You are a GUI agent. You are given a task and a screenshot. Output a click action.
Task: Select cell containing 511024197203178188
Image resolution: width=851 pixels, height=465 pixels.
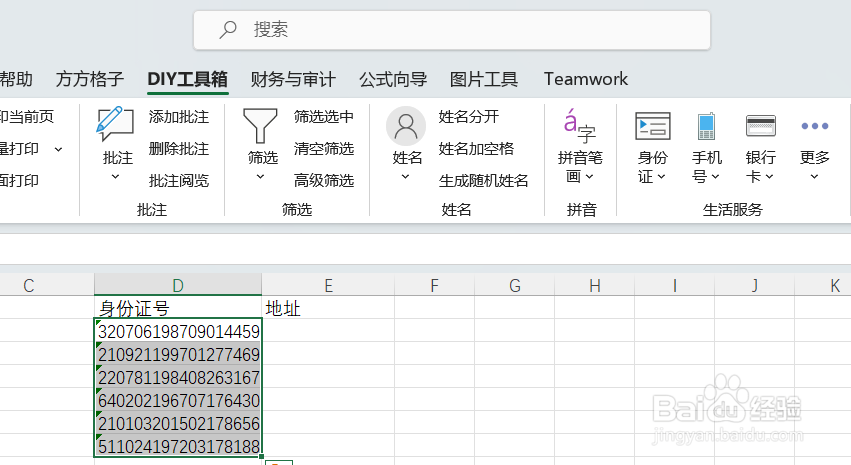(177, 445)
